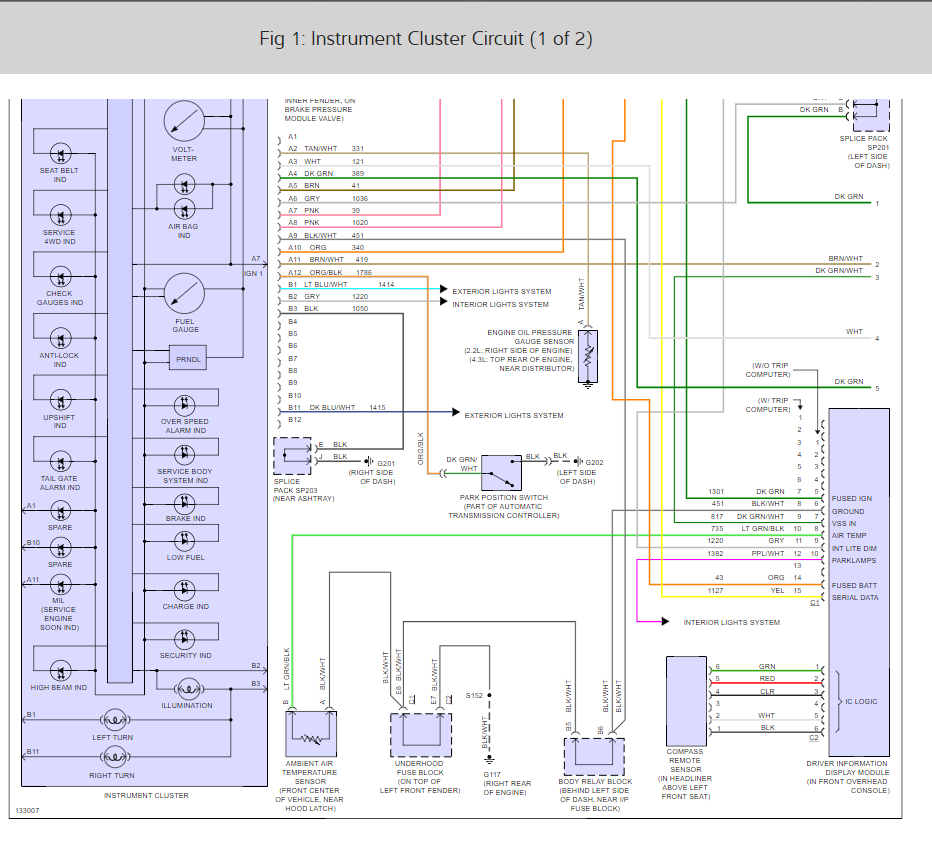Click the Check Gauges indicator symbol
This screenshot has width=932, height=843.
tap(60, 278)
